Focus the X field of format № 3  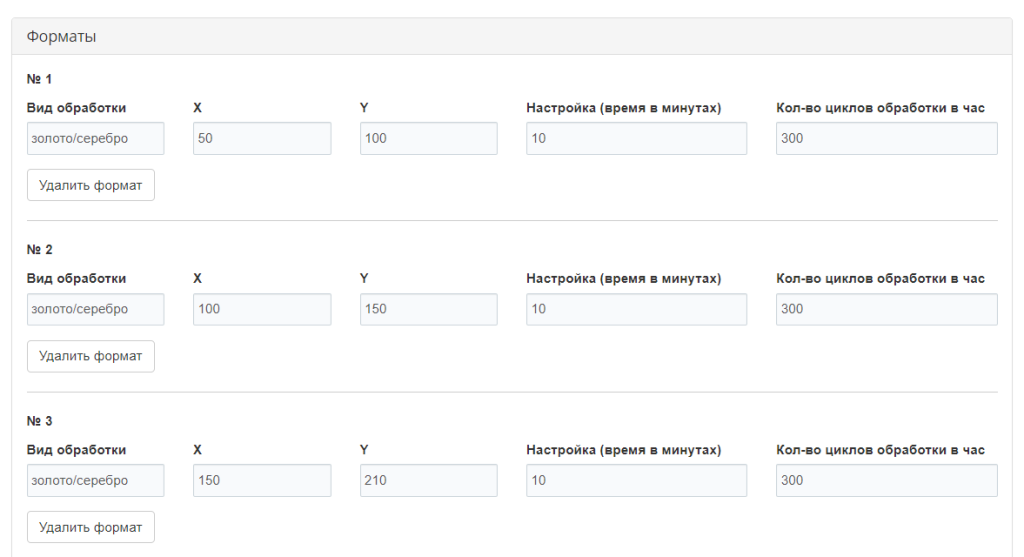click(x=261, y=481)
